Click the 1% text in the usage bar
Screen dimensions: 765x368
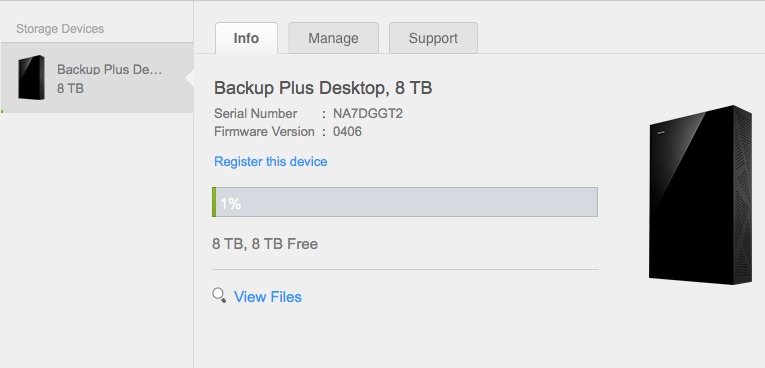[230, 204]
